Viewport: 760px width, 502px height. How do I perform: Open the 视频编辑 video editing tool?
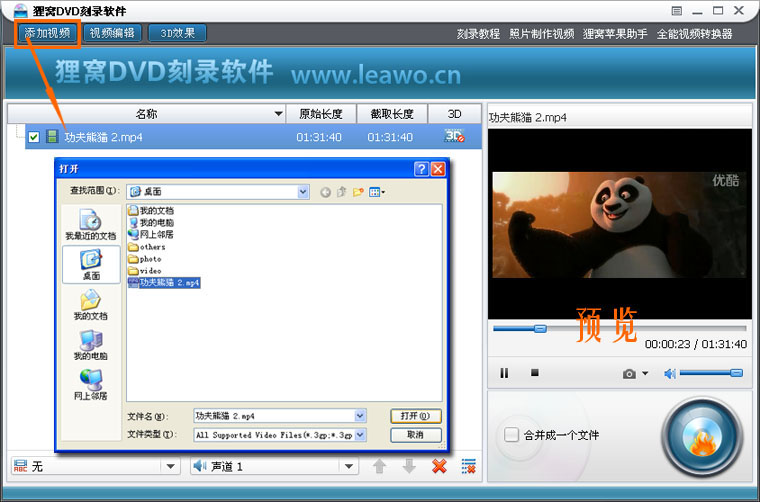click(112, 33)
